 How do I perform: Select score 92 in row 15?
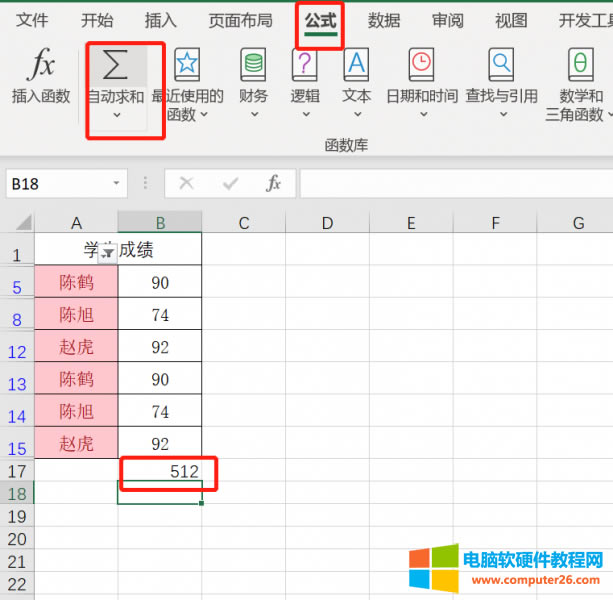pyautogui.click(x=160, y=443)
